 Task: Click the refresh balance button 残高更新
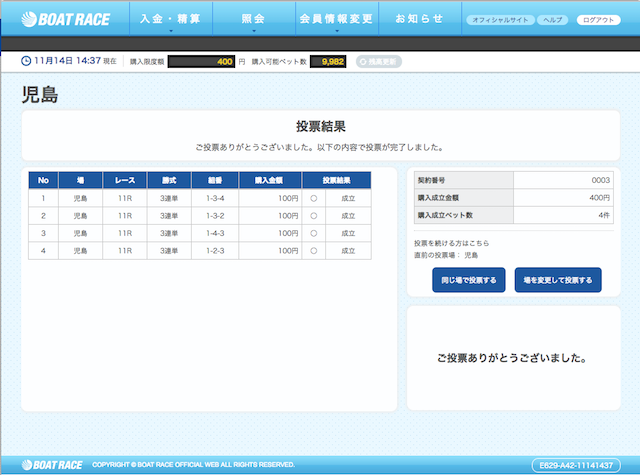(379, 62)
